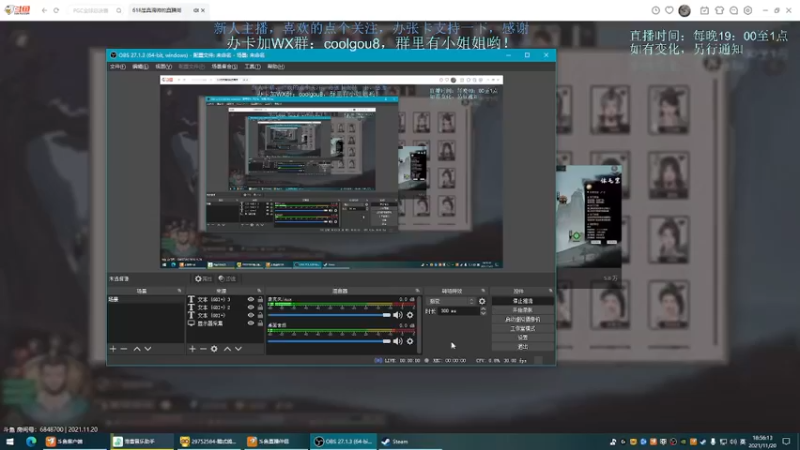The width and height of the screenshot is (800, 450).
Task: Toggle visibility of the first text source
Action: point(251,299)
